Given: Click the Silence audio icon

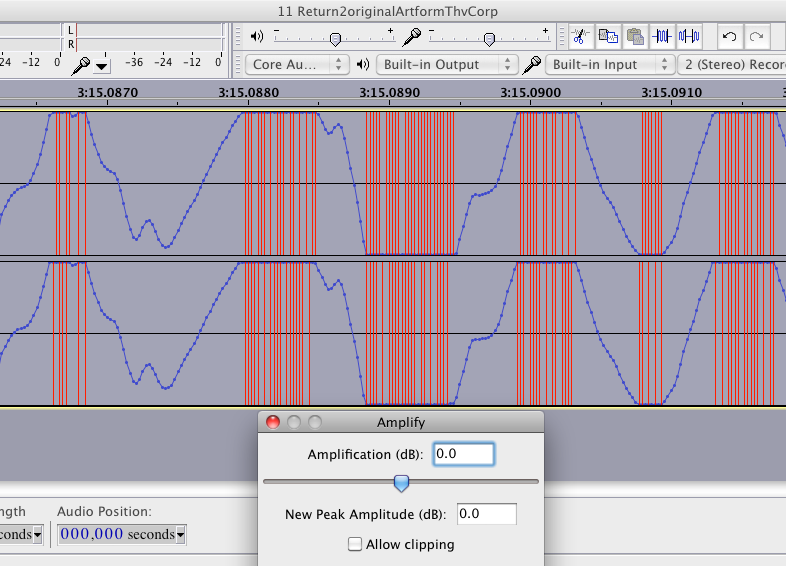Looking at the screenshot, I should [689, 36].
